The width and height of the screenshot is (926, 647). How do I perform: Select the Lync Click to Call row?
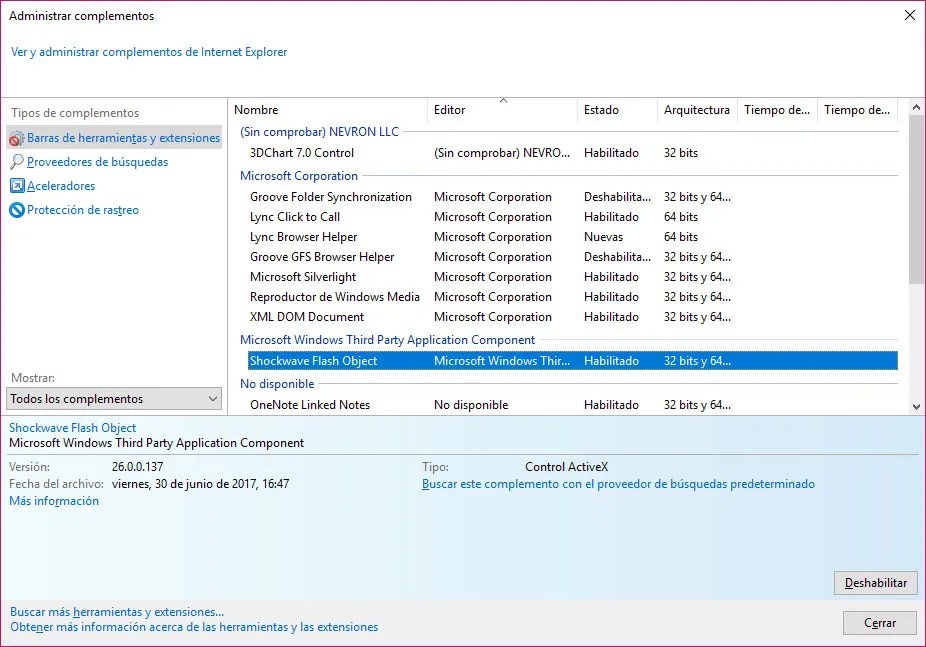(573, 217)
